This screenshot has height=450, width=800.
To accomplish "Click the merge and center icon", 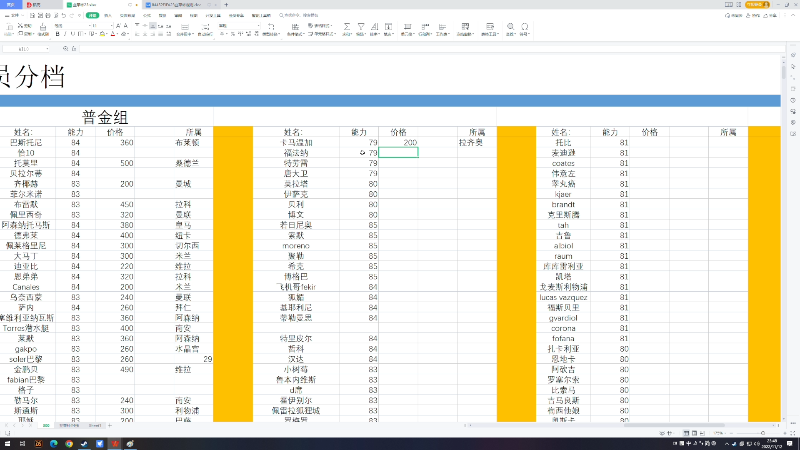I will tap(185, 29).
